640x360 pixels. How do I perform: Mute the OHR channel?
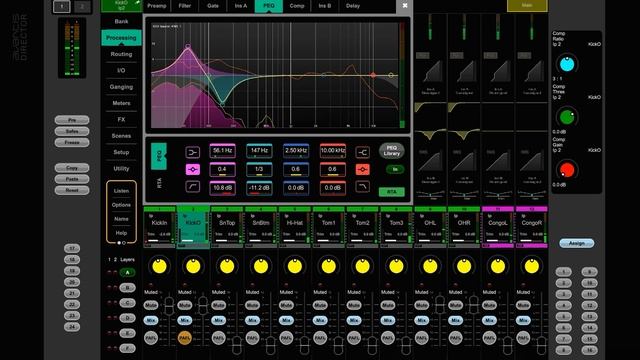point(456,305)
